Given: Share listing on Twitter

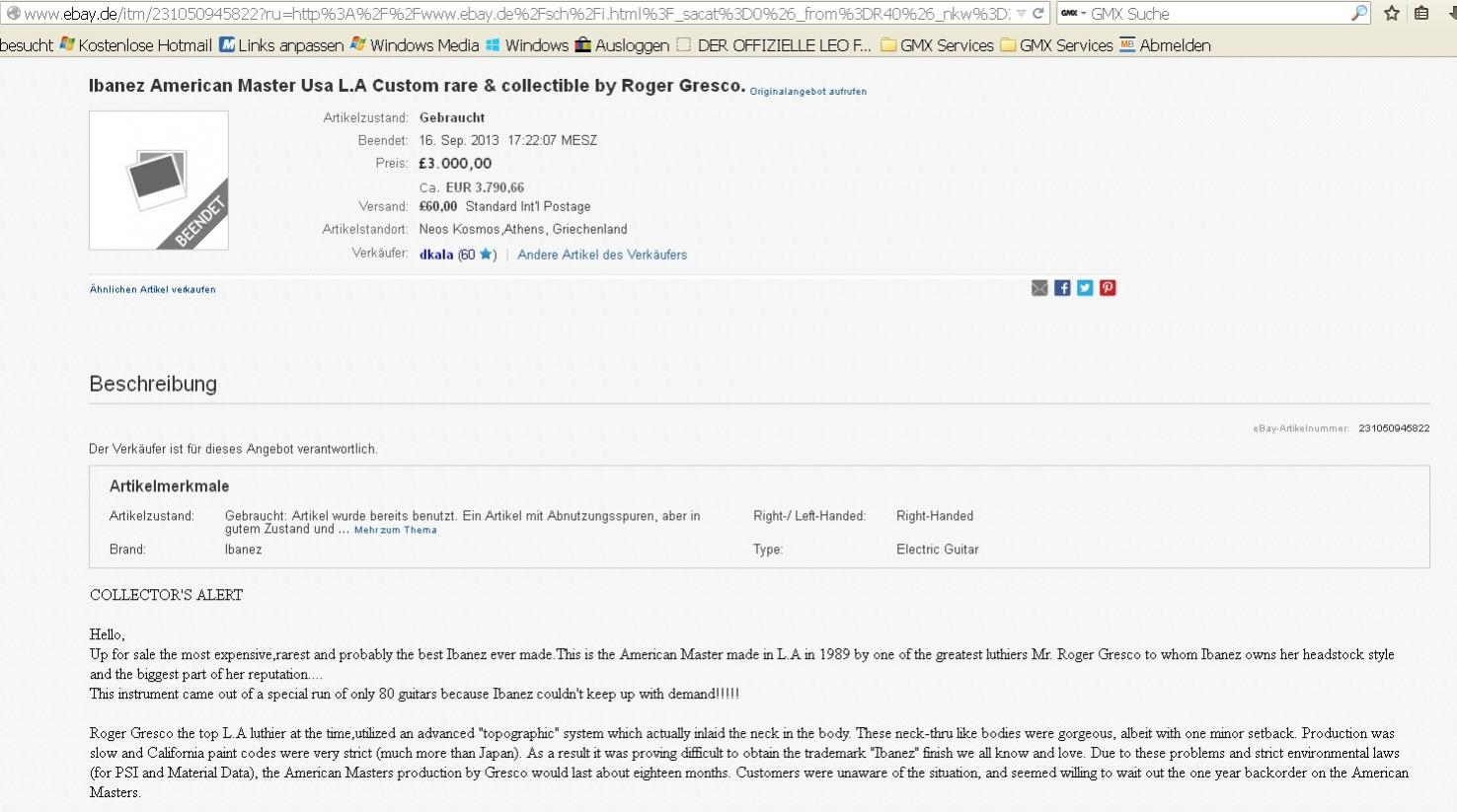Looking at the screenshot, I should (x=1085, y=288).
